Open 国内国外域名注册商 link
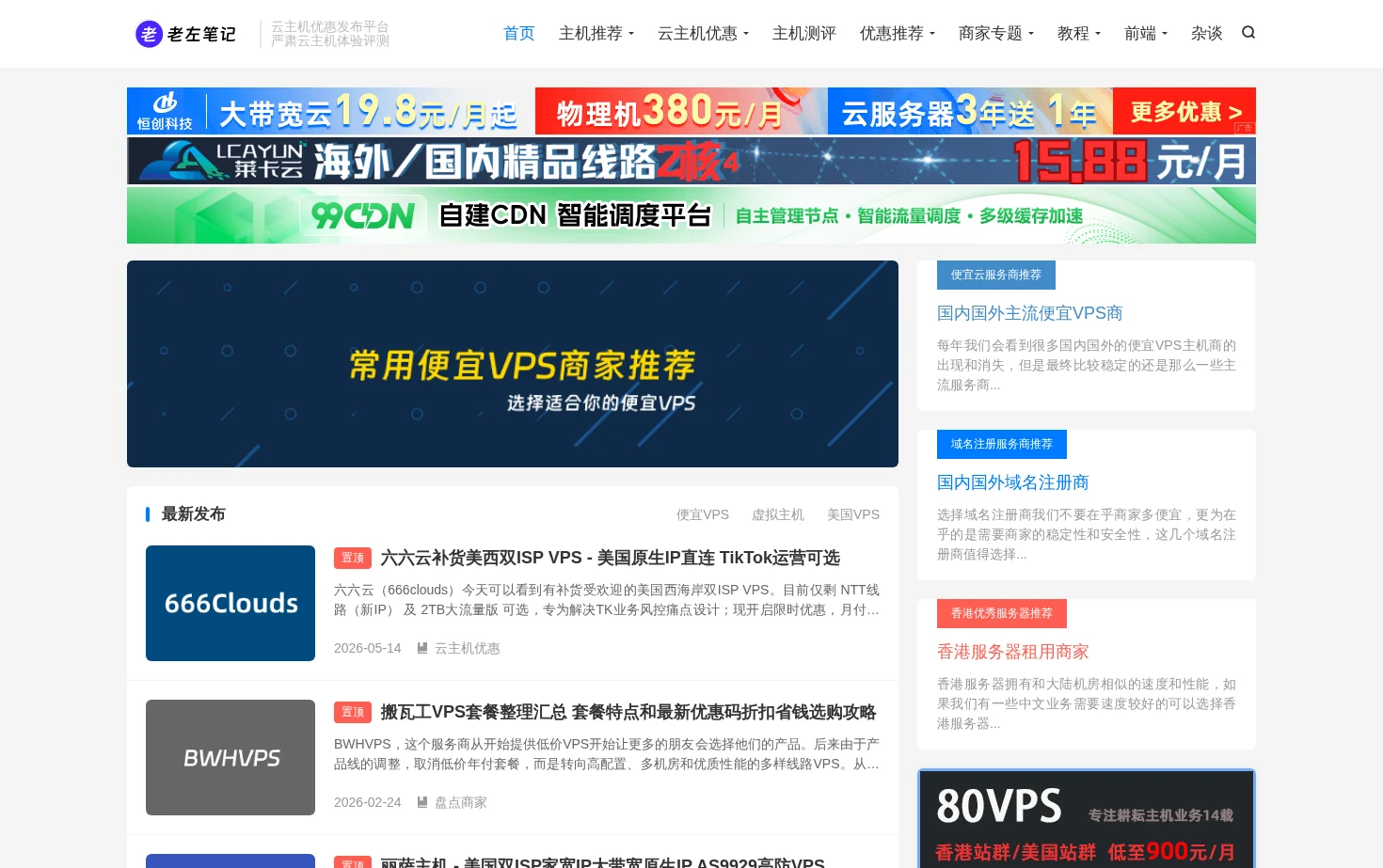 pos(1013,482)
